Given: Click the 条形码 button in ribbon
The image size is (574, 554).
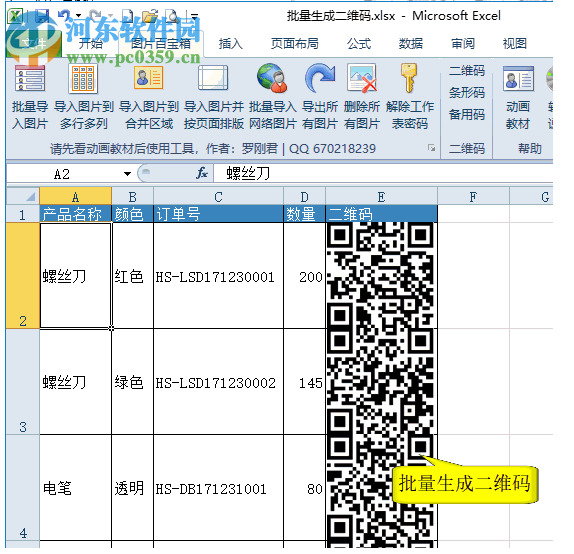Looking at the screenshot, I should coord(467,92).
